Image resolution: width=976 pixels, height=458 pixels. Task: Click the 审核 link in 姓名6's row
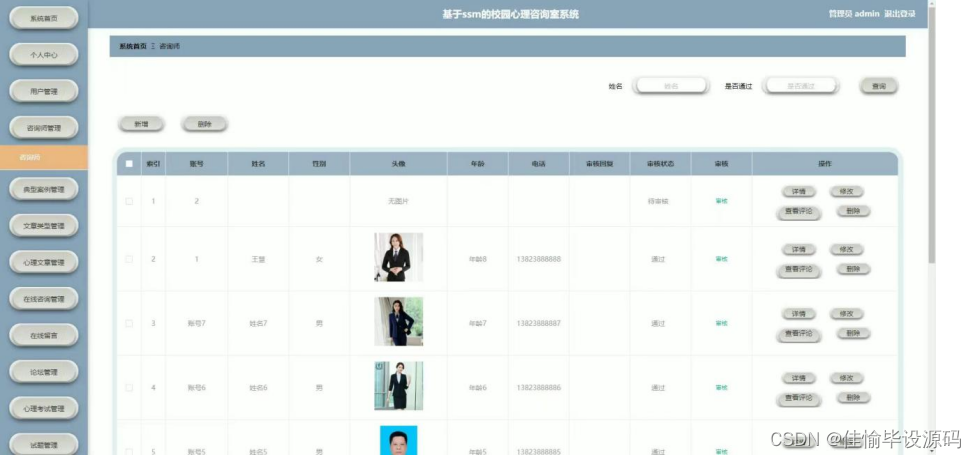(721, 387)
